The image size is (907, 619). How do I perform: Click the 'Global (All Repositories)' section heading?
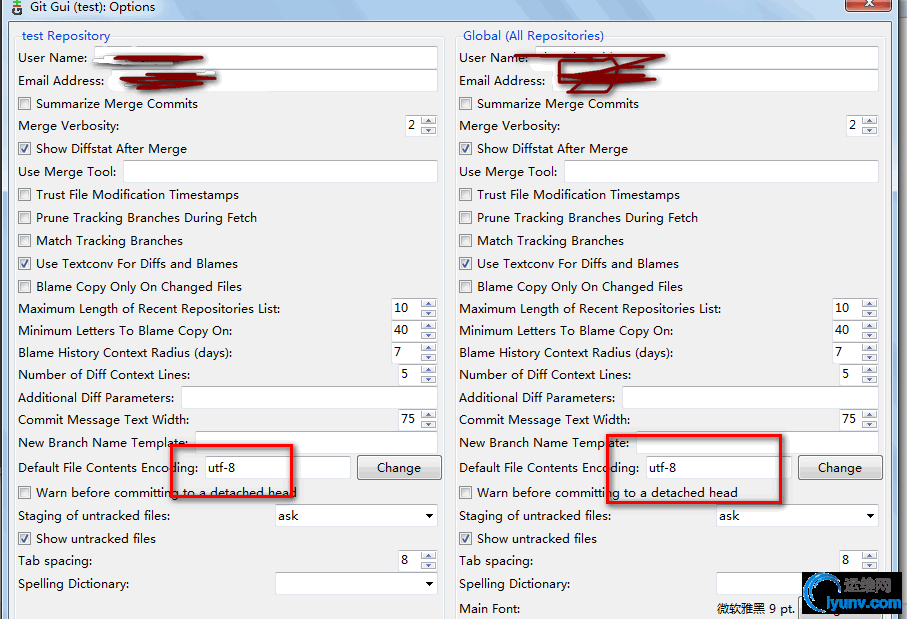point(533,36)
